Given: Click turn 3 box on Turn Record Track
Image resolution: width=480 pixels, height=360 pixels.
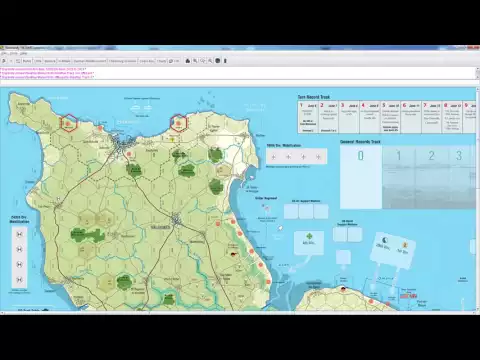Looking at the screenshot, I should tap(349, 117).
